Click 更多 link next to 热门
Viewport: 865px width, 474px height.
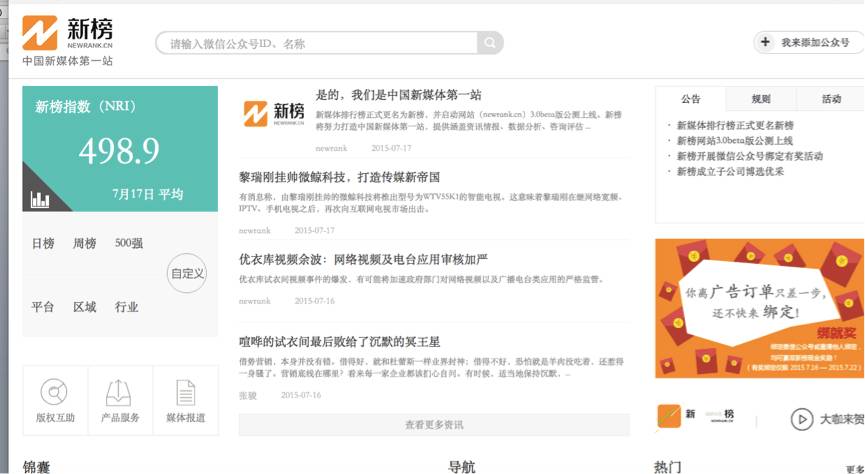click(x=855, y=469)
